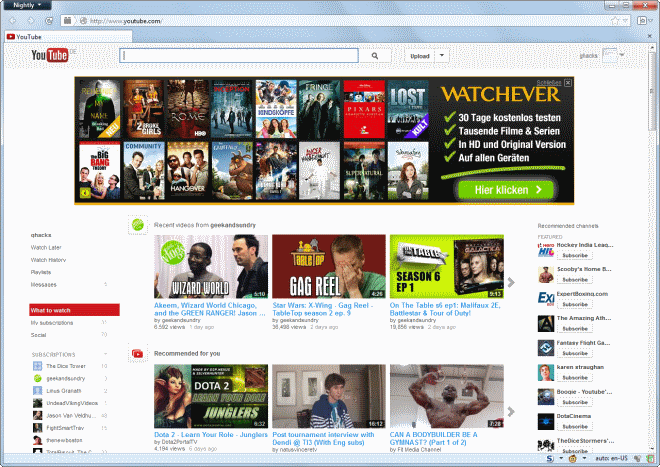Image resolution: width=660 pixels, height=467 pixels.
Task: Show more recommended videos arrow
Action: click(511, 411)
